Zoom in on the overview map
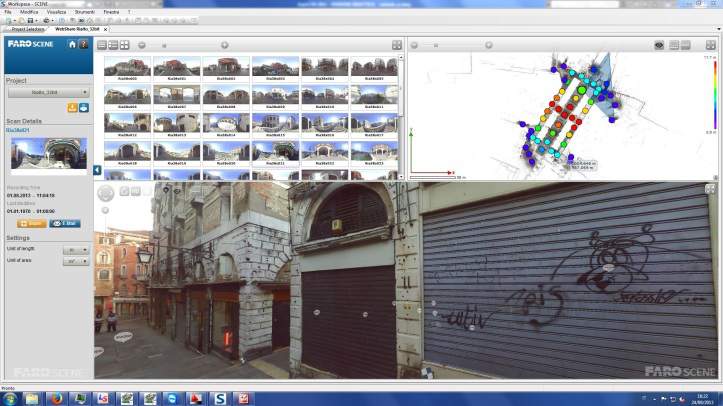Screen dimensions: 723x406 tap(489, 45)
